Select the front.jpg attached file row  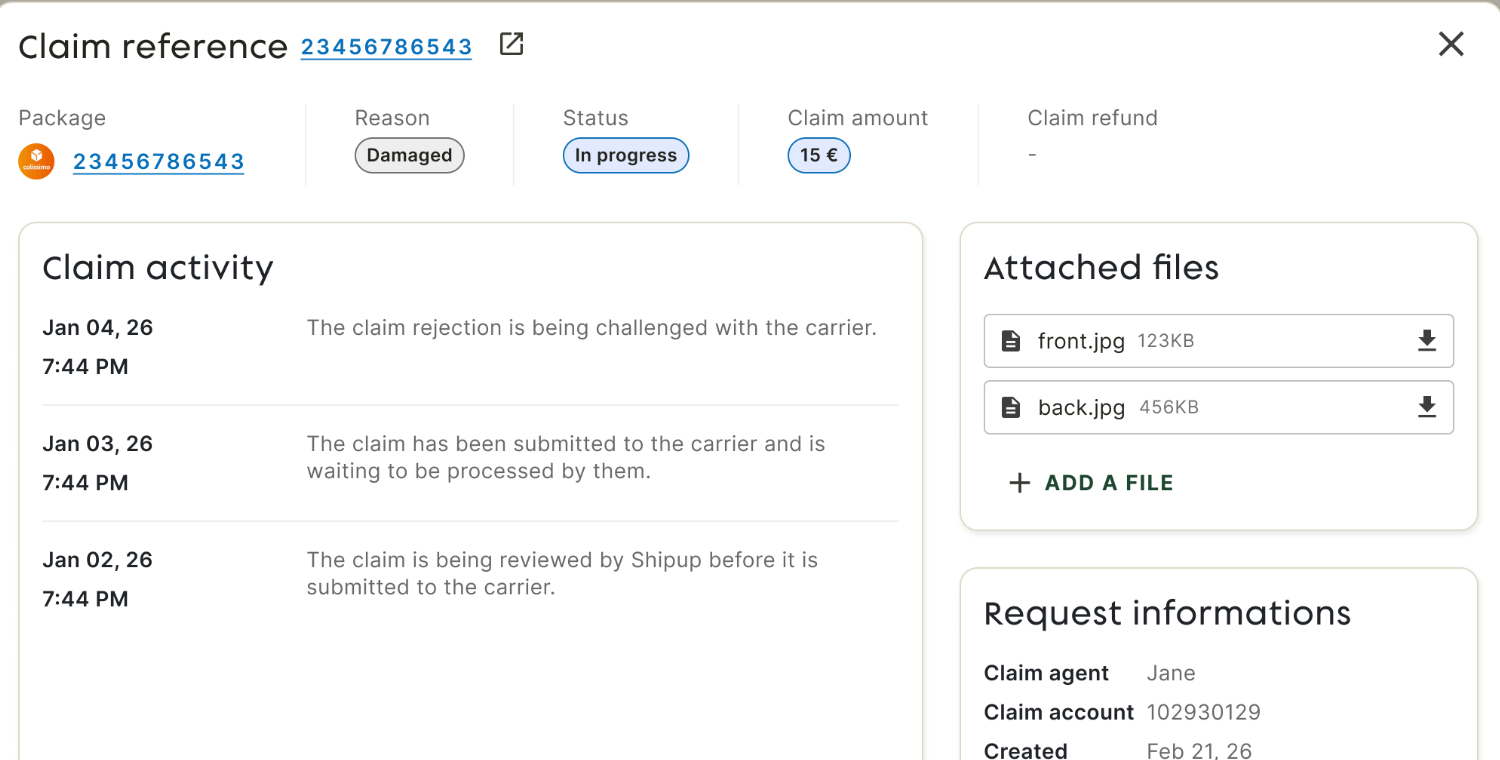[1218, 341]
